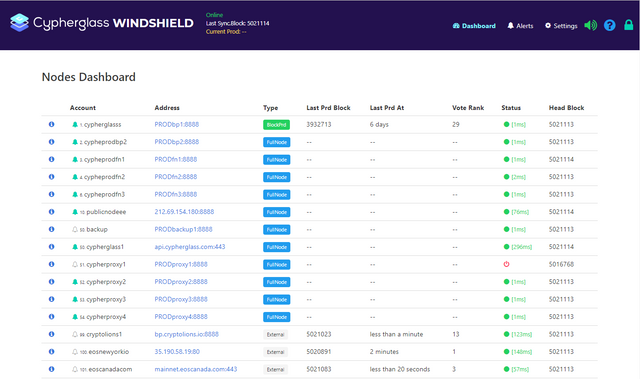This screenshot has height=379, width=640.
Task: Click the Online status text in header
Action: [214, 15]
